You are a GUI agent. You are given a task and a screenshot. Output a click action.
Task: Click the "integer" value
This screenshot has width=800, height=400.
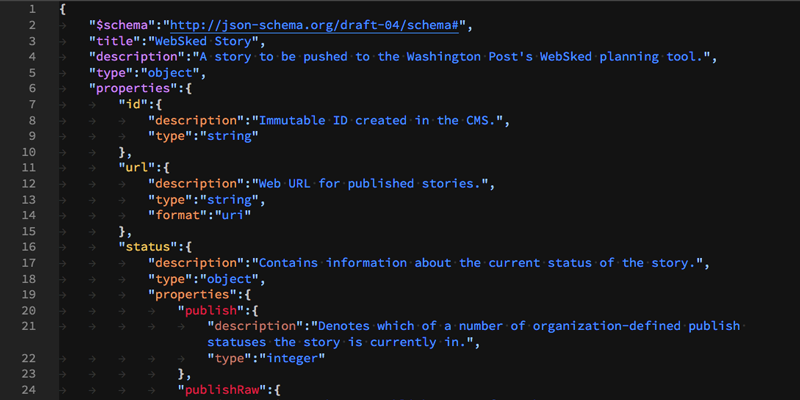[x=292, y=358]
